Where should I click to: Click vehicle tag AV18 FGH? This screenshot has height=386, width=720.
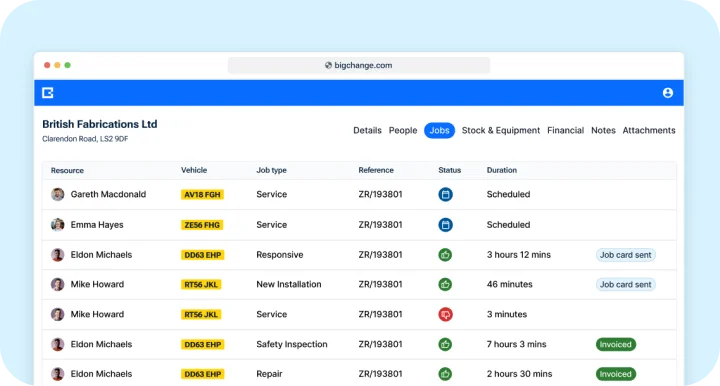202,195
